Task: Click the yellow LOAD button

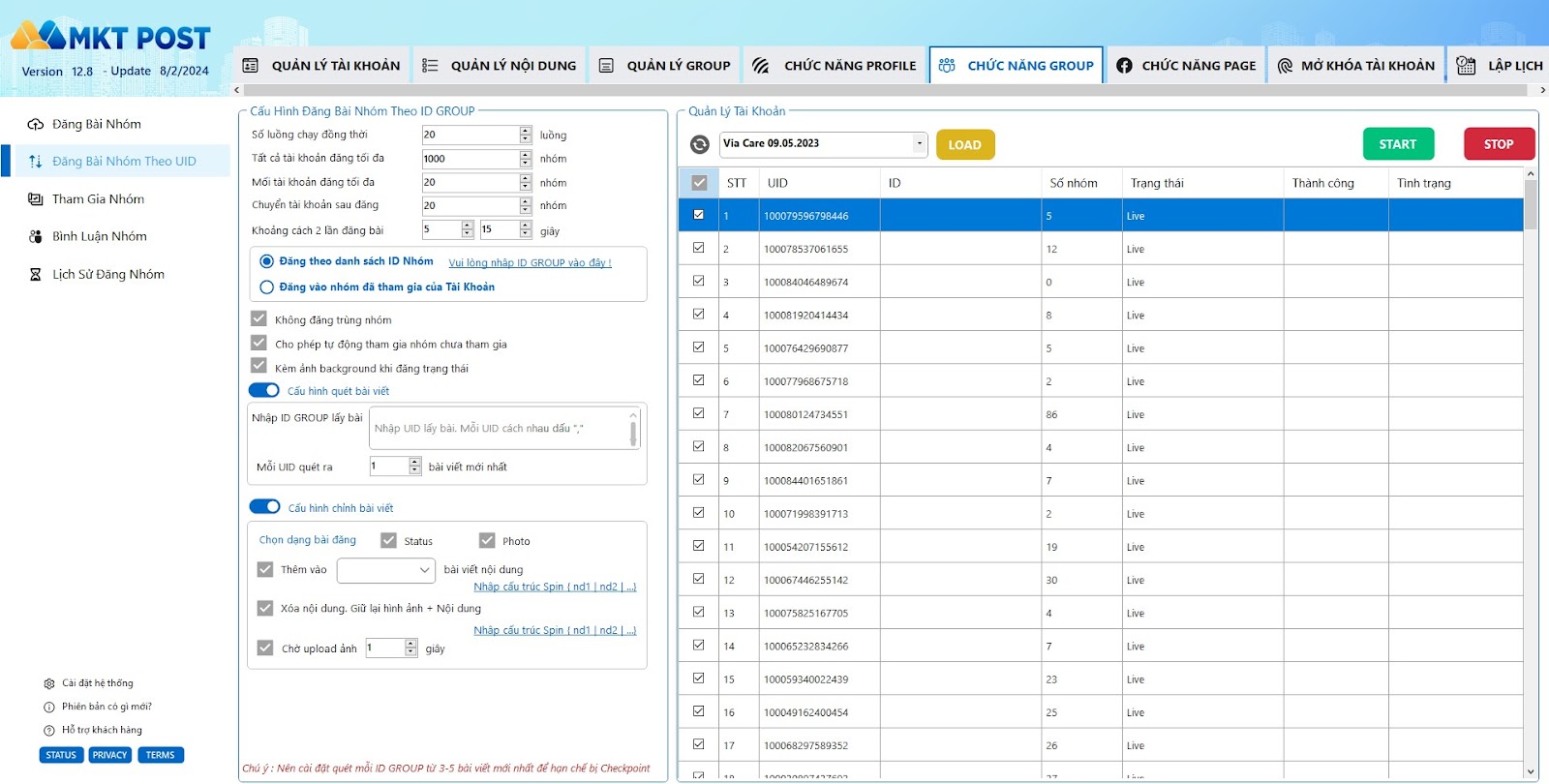Action: [x=965, y=144]
